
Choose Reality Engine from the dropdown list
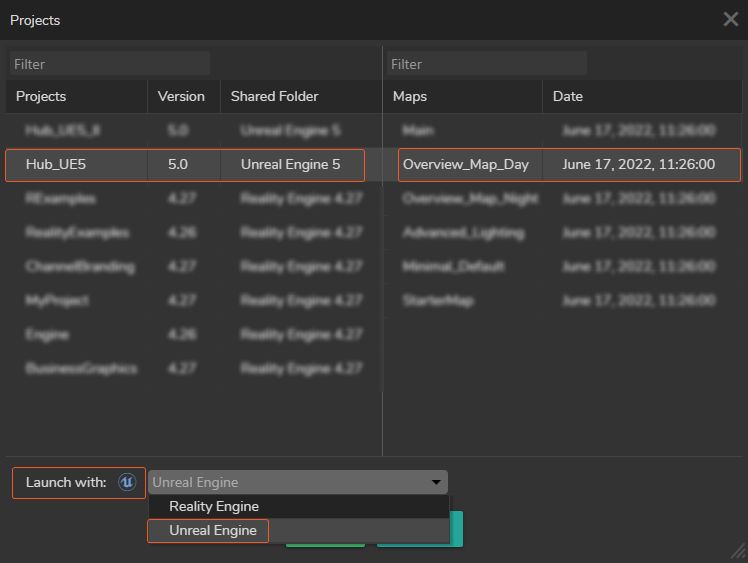pos(214,507)
